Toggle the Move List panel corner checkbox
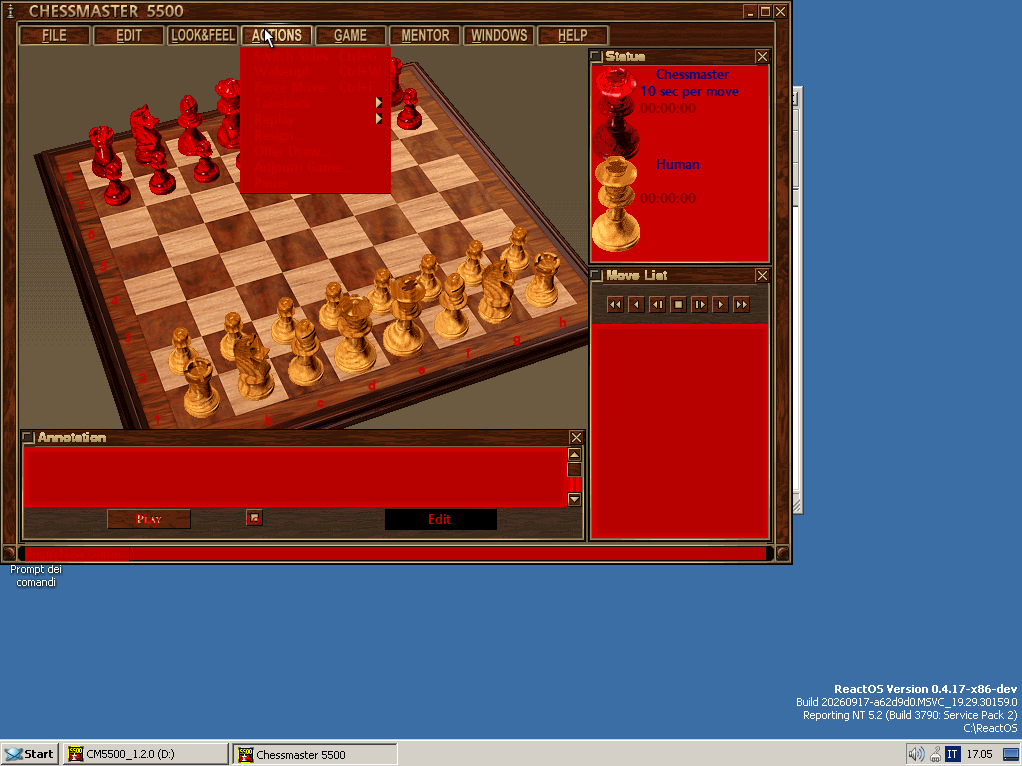The height and width of the screenshot is (766, 1022). point(596,275)
